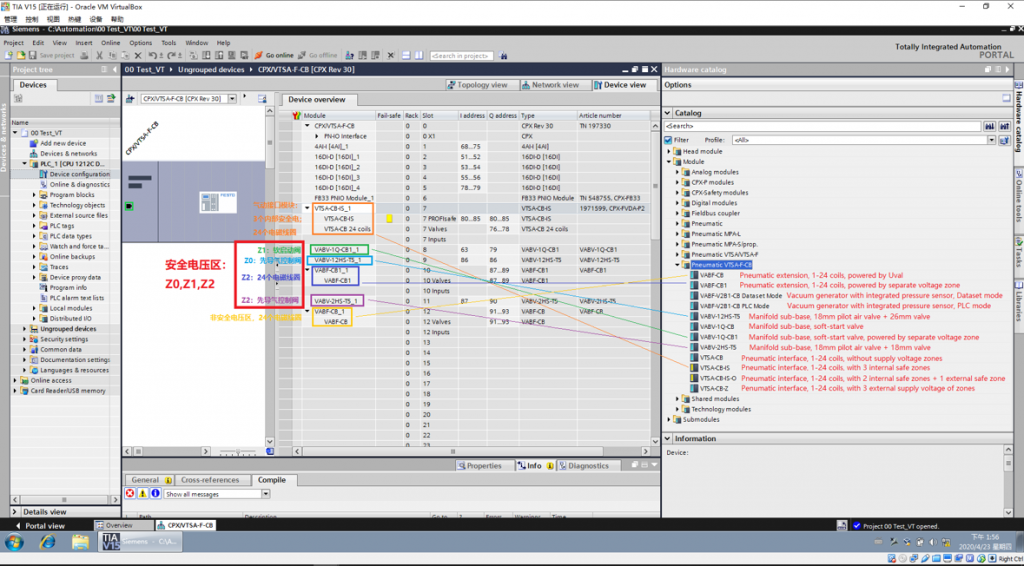
Task: Click the hardware catalog Search field
Action: [822, 126]
